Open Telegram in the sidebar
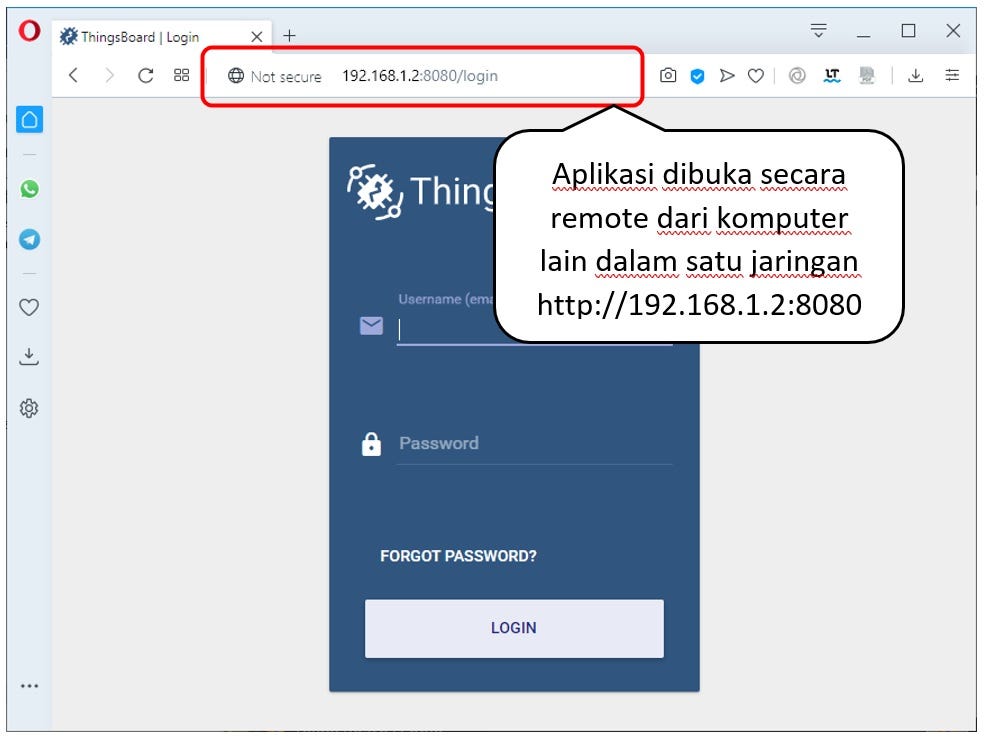This screenshot has width=984, height=738. tap(29, 239)
